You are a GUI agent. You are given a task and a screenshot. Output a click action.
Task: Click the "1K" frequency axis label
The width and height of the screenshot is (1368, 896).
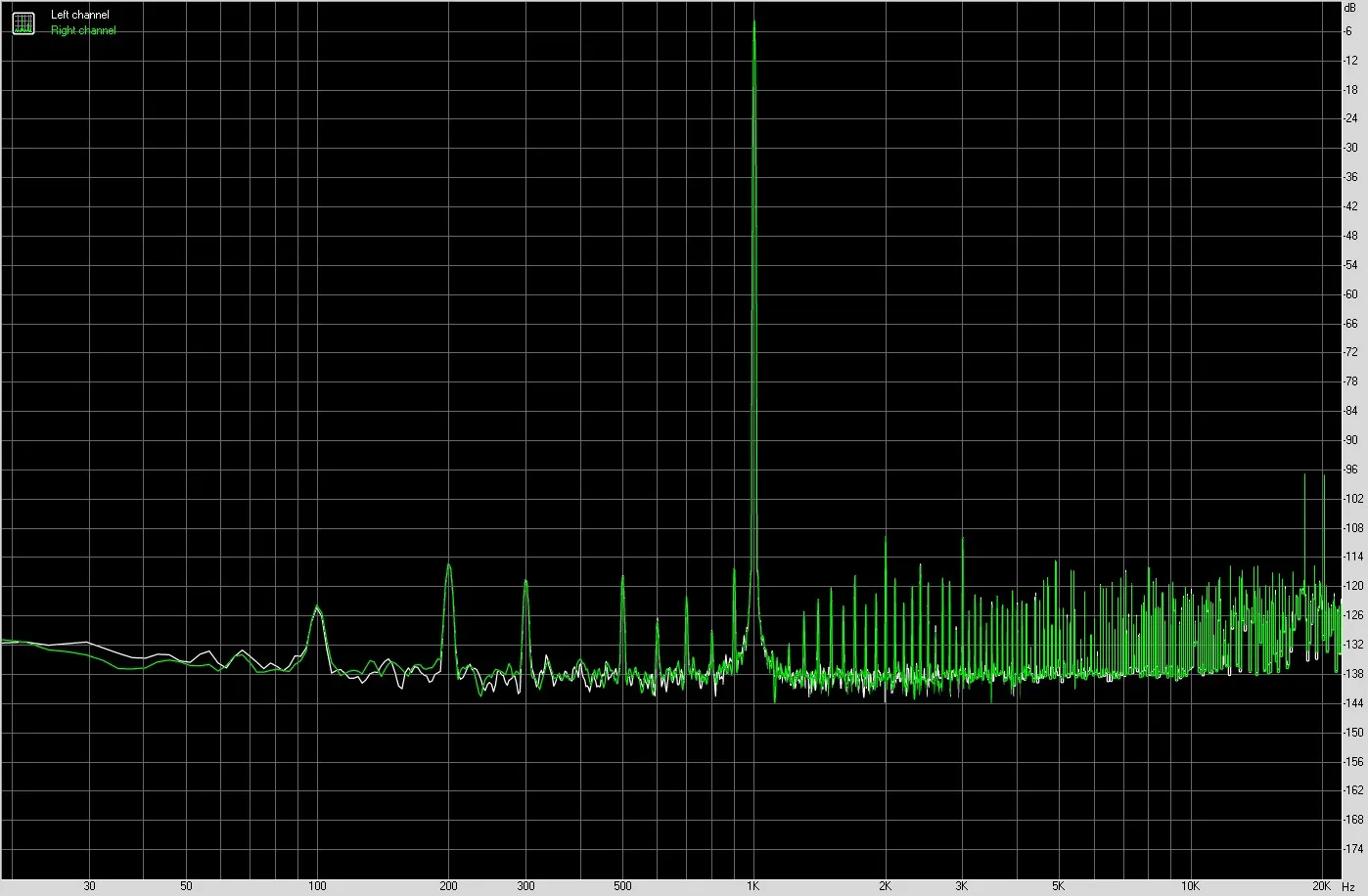pos(752,886)
